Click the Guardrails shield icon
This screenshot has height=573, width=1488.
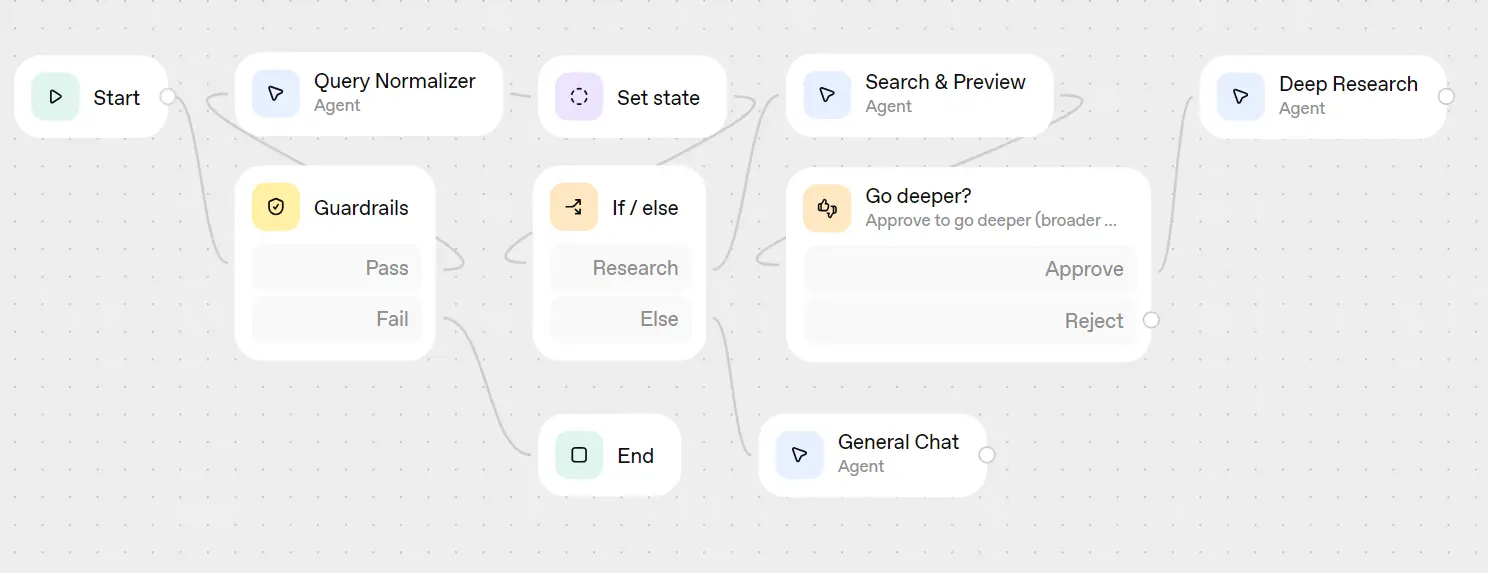(x=276, y=207)
